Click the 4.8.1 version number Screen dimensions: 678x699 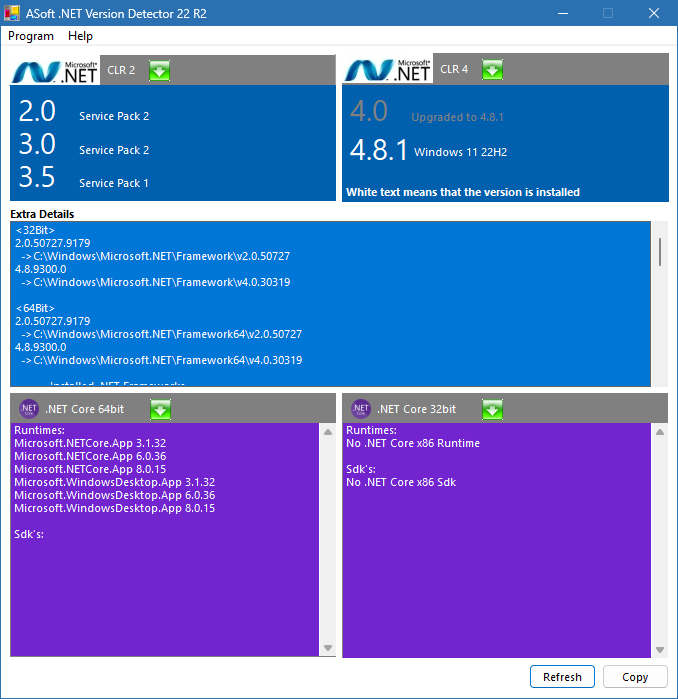point(379,150)
